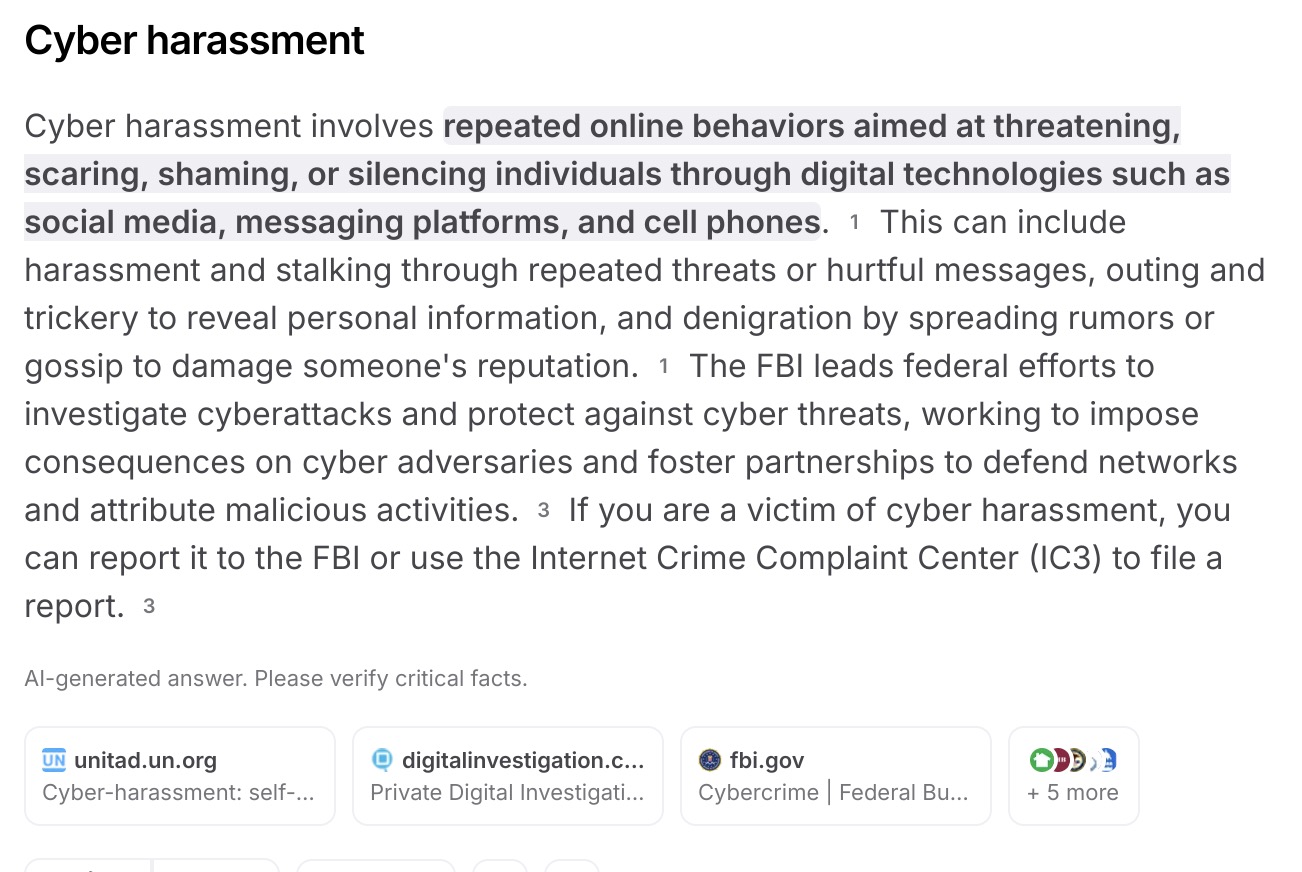Click the "The FBI leads federal efforts" sentence
The image size is (1302, 872).
[x=920, y=366]
